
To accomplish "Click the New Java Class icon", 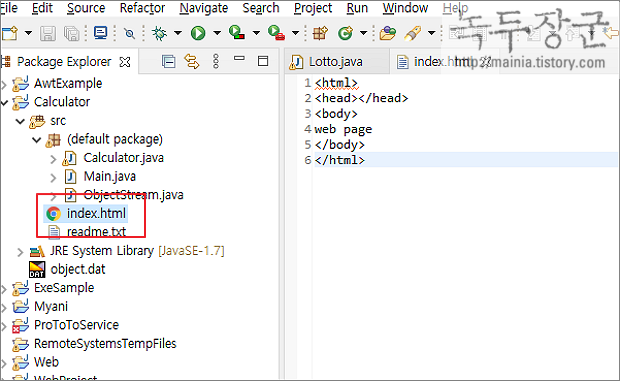I will point(346,33).
